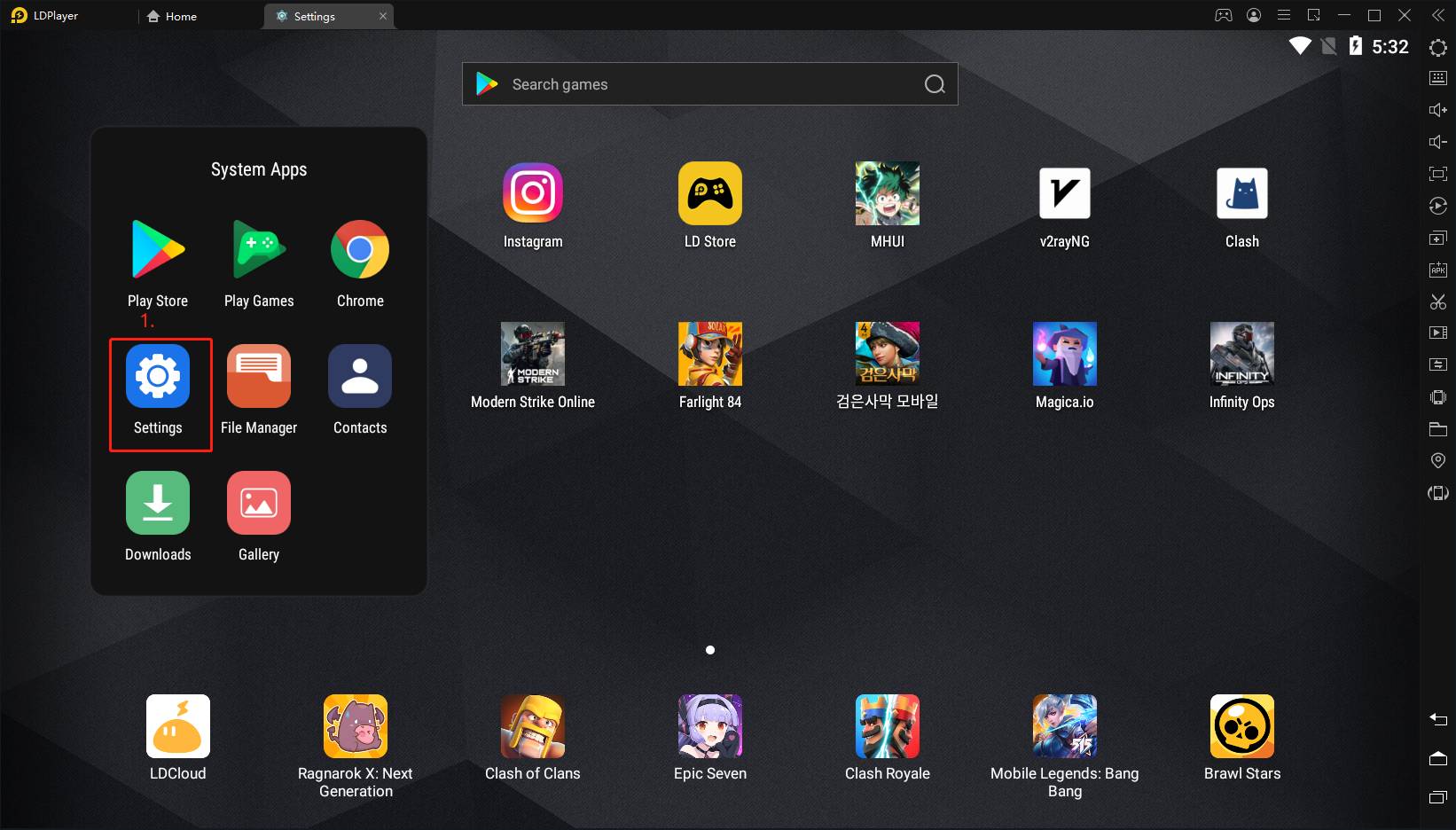Click the Wi-Fi icon in the status bar
The height and width of the screenshot is (830, 1456).
point(1300,45)
